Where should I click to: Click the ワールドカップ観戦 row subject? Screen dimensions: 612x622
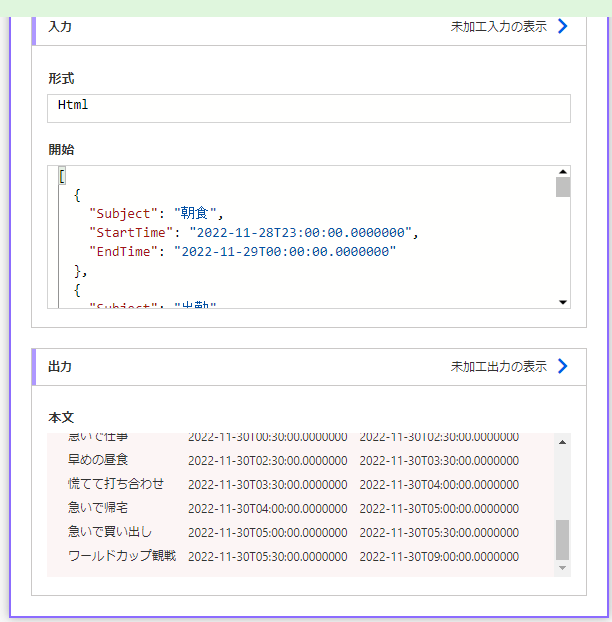(122, 556)
